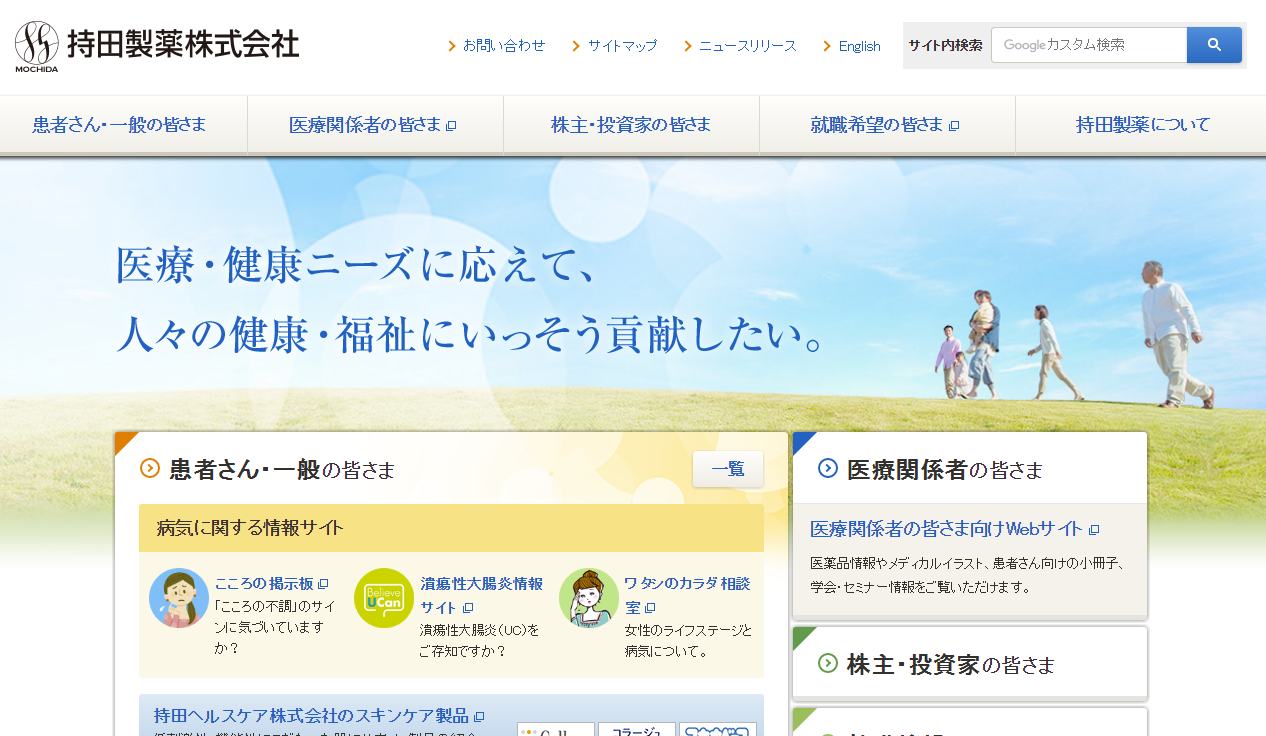
Task: Open 潰瘍性大腸炎情報サイト link
Action: click(481, 595)
